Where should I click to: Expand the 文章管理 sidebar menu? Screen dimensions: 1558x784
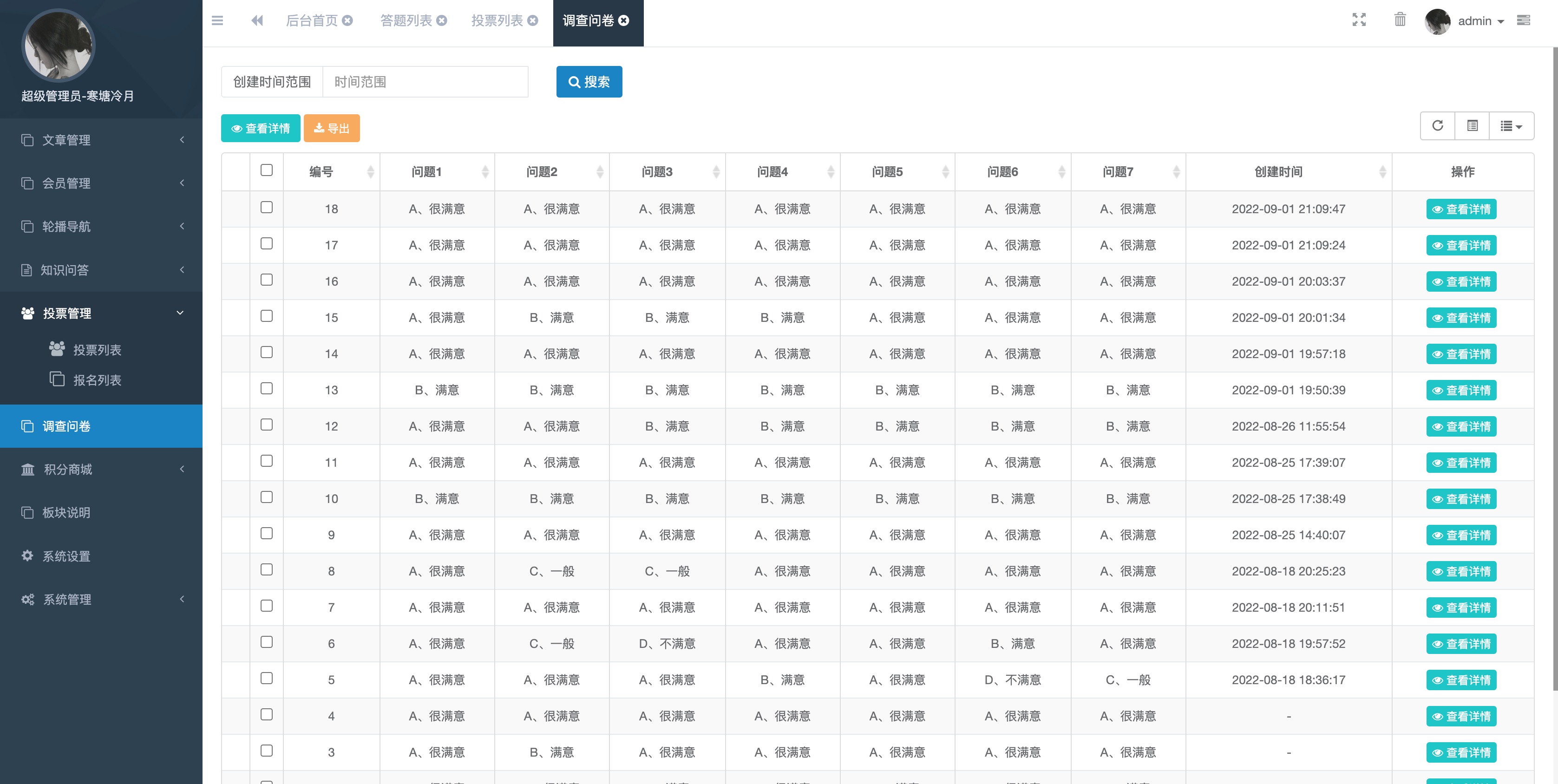101,140
